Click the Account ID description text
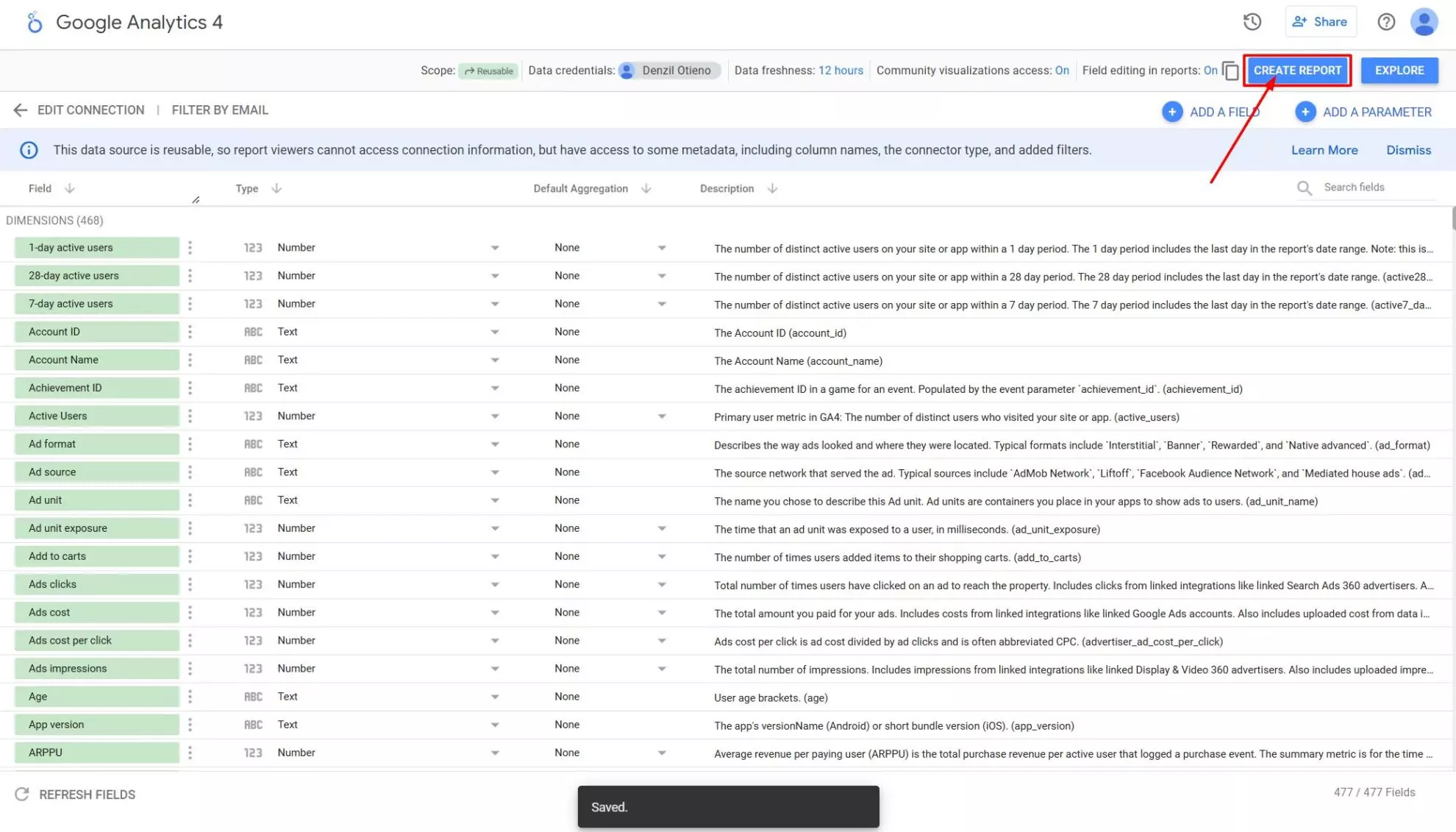This screenshot has height=832, width=1456. pyautogui.click(x=780, y=333)
